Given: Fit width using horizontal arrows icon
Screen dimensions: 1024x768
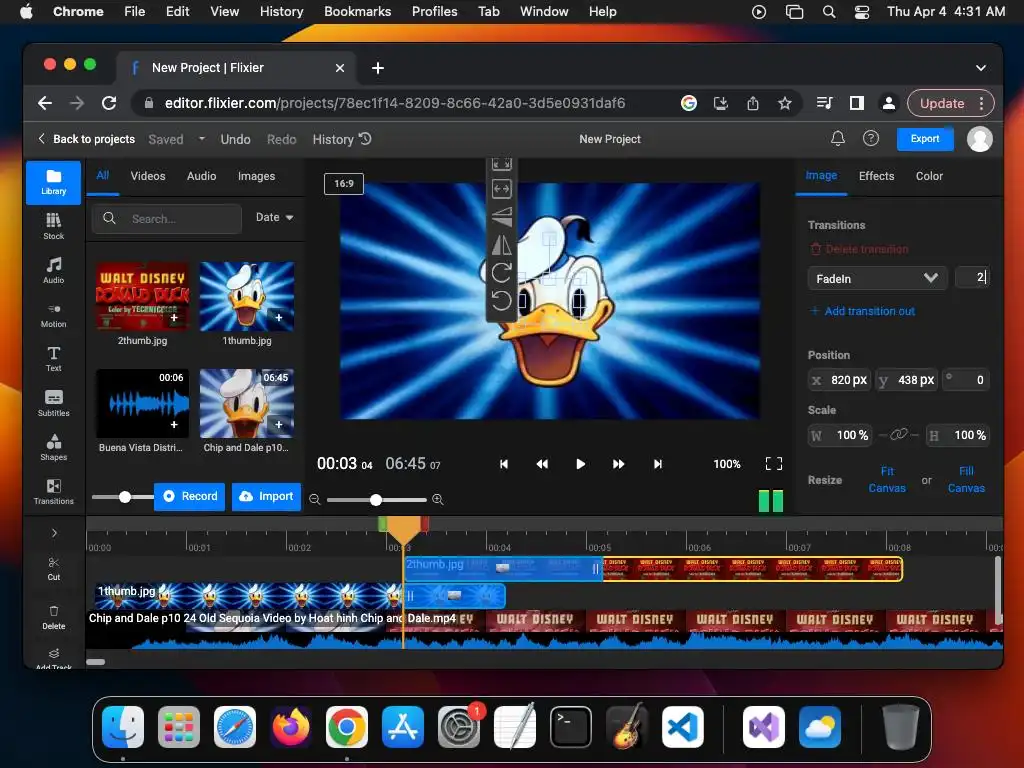Looking at the screenshot, I should 502,189.
